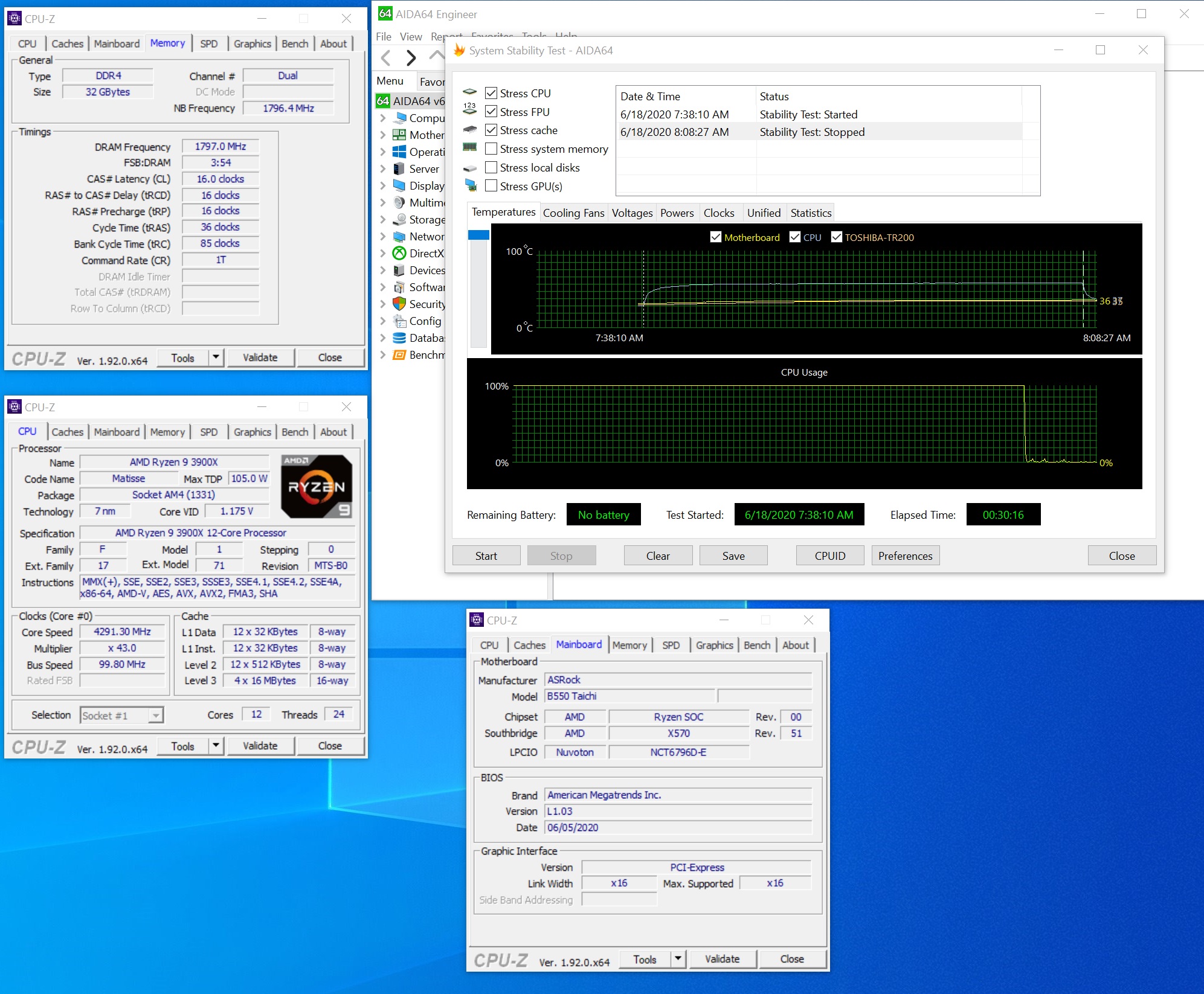The height and width of the screenshot is (994, 1204).
Task: Select the Stability Test: Stopped log row
Action: coord(811,132)
